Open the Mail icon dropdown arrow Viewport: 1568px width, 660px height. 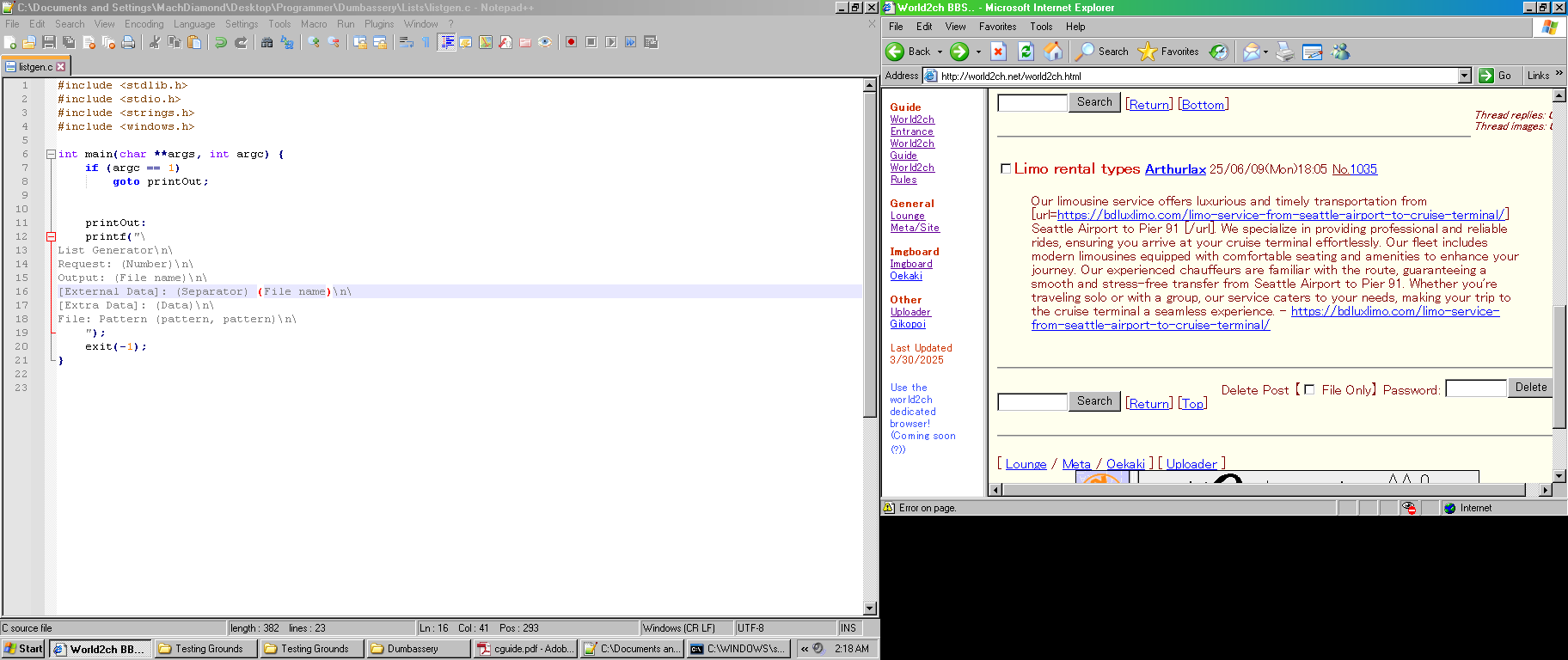(1265, 52)
